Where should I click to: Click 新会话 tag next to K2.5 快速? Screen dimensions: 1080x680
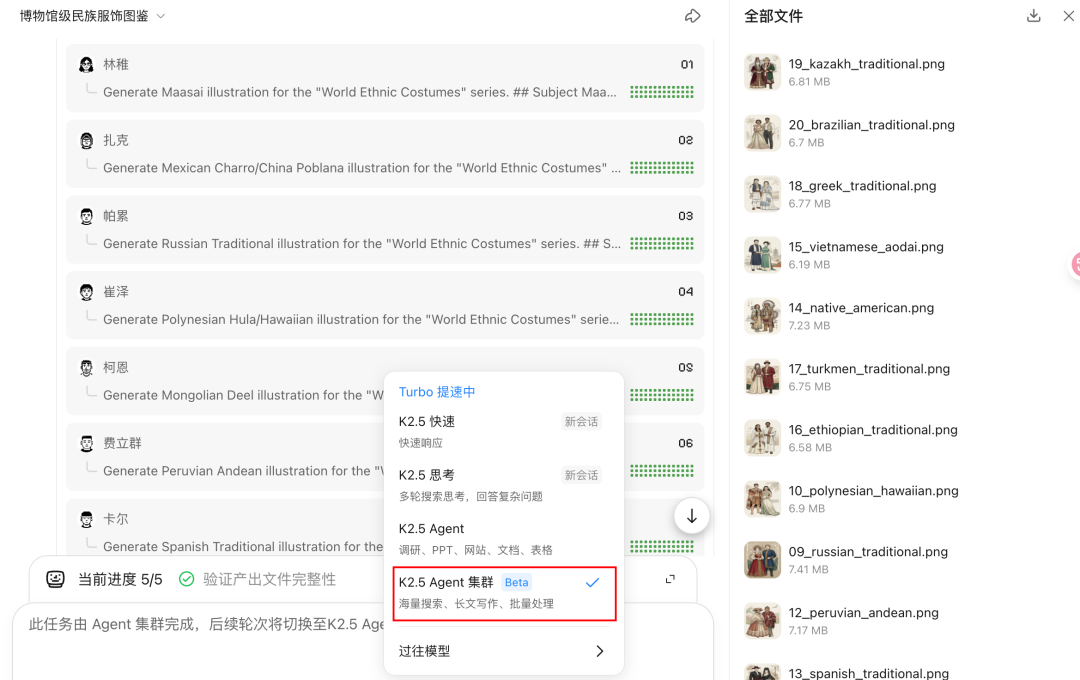click(x=581, y=422)
